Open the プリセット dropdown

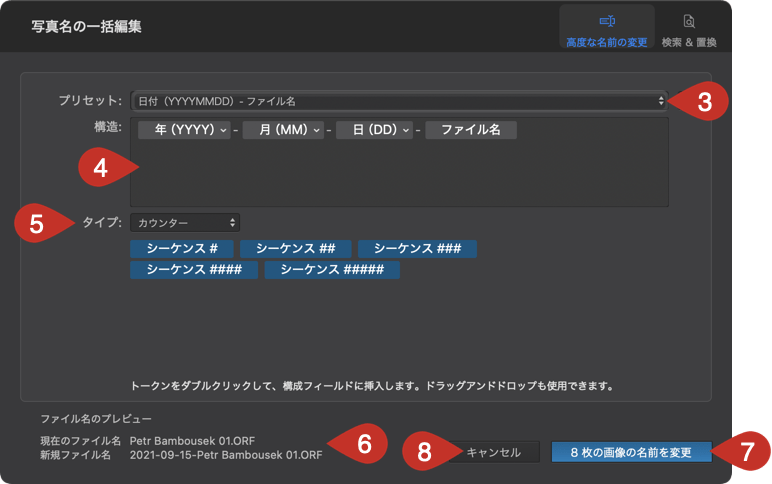[399, 101]
